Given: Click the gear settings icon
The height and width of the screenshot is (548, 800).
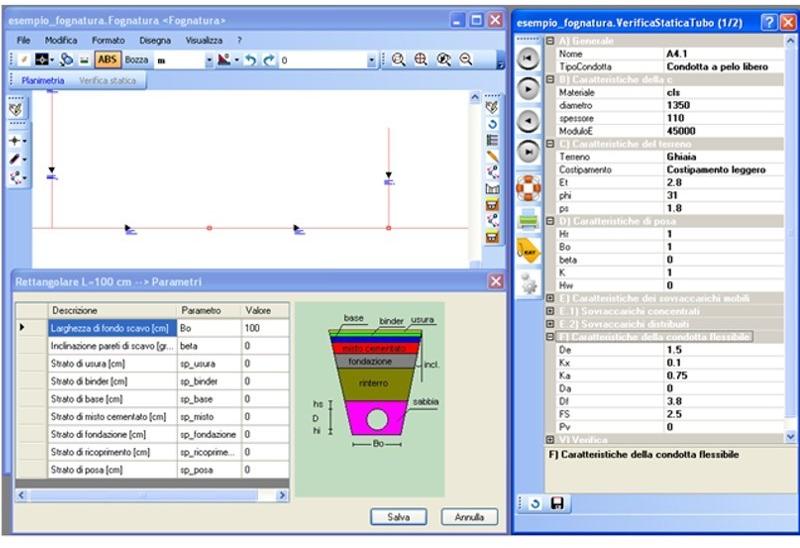Looking at the screenshot, I should click(x=528, y=283).
